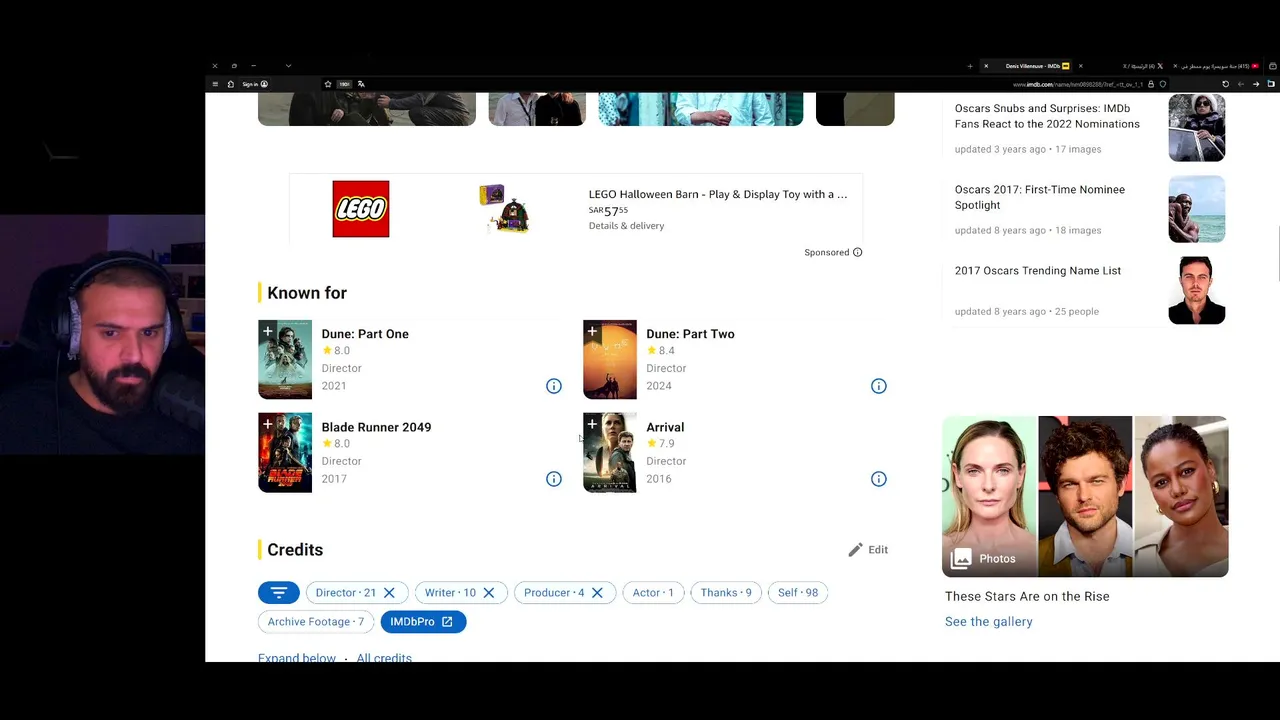
Task: Open Oscars Snubs and Surprises list
Action: click(x=1047, y=116)
